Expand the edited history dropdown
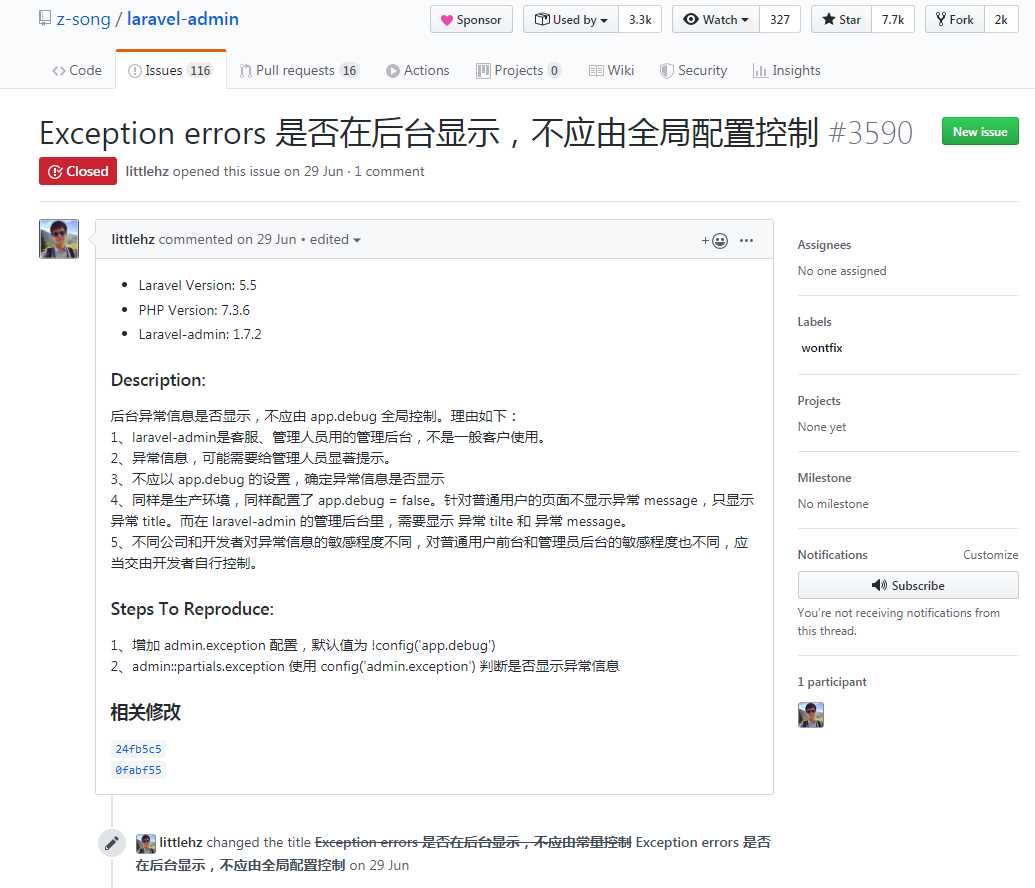Viewport: 1035px width, 888px height. pos(335,239)
